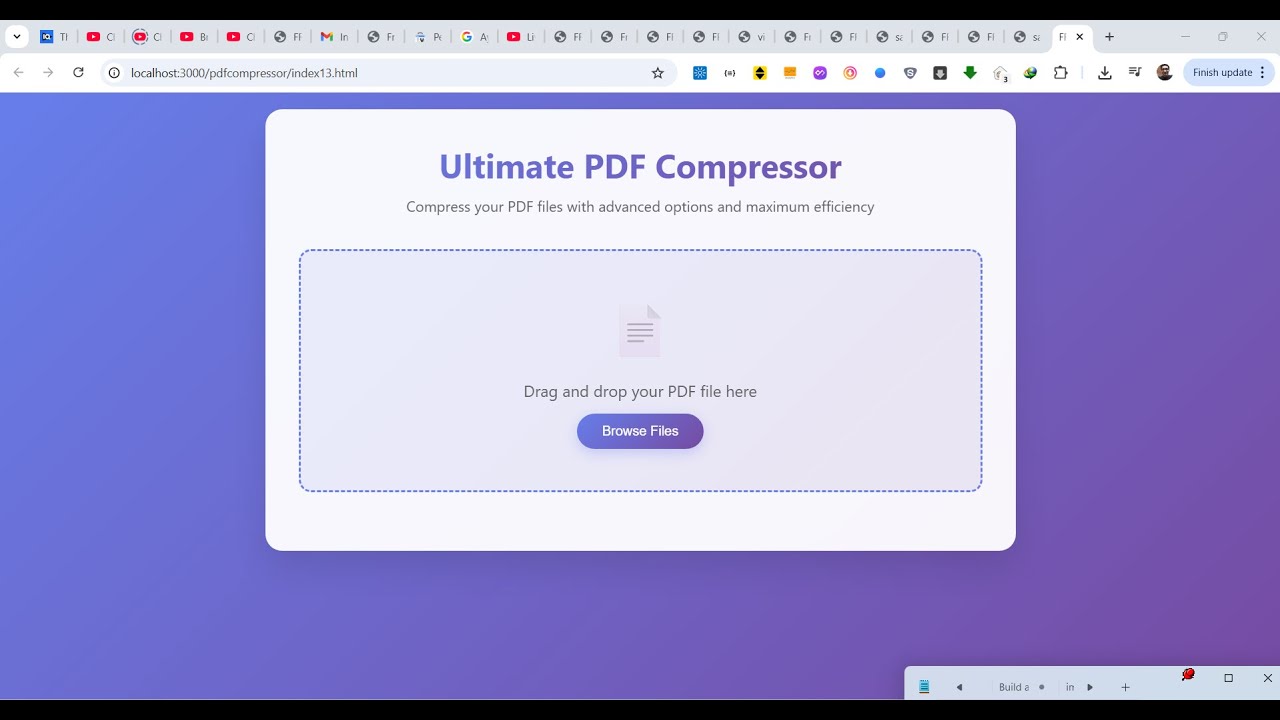Open the dark box downloader extension
The image size is (1280, 720).
940,73
